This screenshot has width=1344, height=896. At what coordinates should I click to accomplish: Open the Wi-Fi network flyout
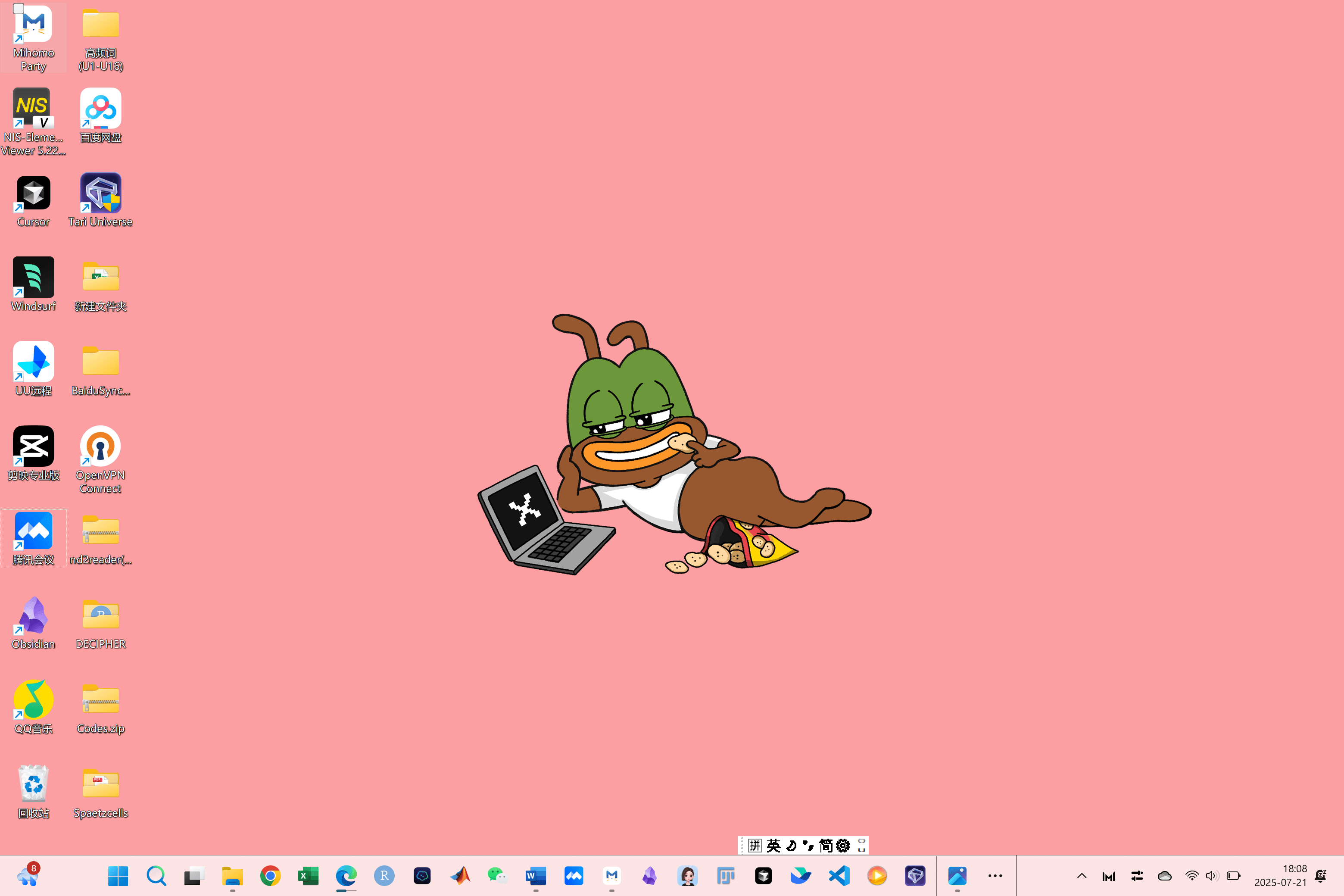pyautogui.click(x=1192, y=875)
